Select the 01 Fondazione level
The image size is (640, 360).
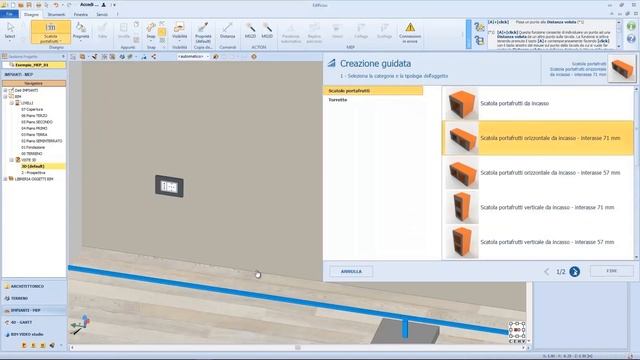tap(33, 147)
